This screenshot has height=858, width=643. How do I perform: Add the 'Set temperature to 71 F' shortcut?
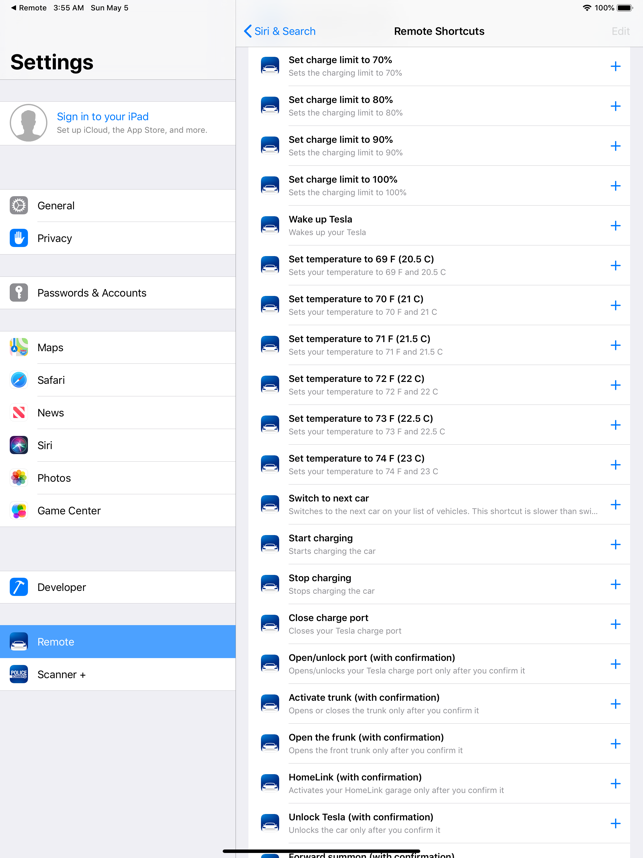click(x=615, y=345)
